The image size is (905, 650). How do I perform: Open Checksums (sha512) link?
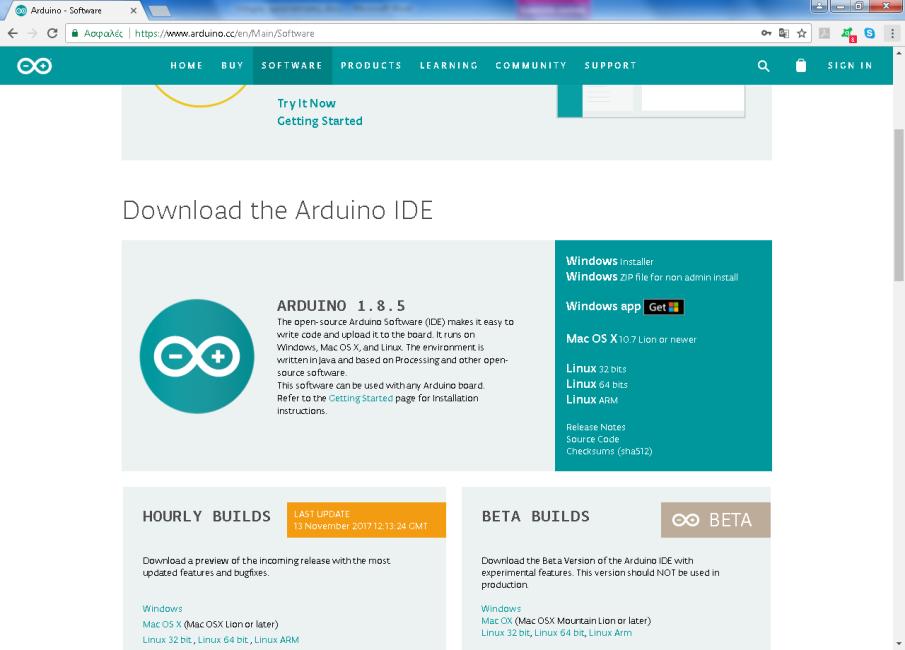coord(609,451)
